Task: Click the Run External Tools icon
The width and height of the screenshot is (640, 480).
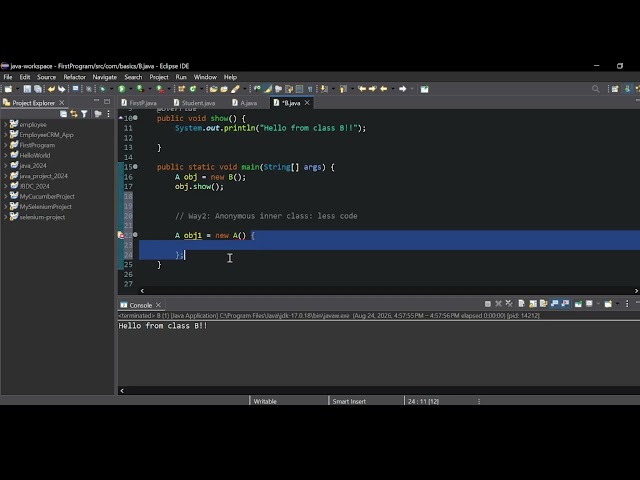Action: tap(160, 89)
